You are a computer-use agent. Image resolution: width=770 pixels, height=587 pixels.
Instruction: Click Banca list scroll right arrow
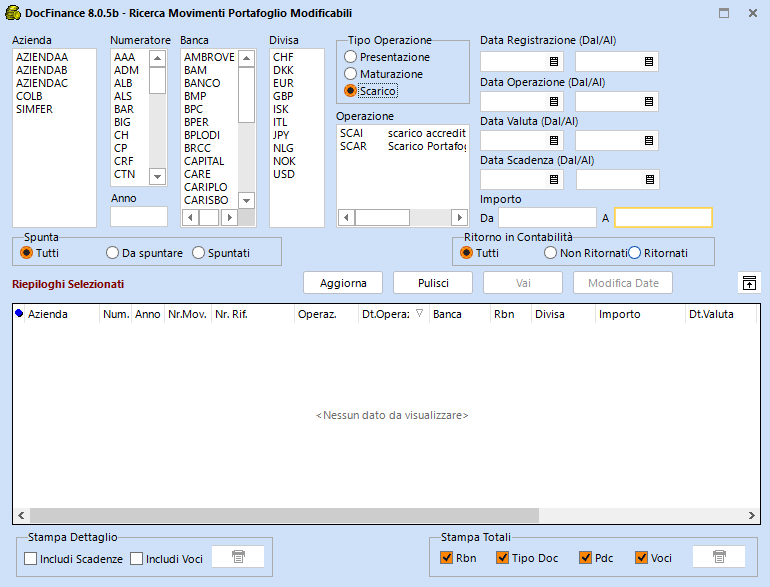pyautogui.click(x=229, y=217)
